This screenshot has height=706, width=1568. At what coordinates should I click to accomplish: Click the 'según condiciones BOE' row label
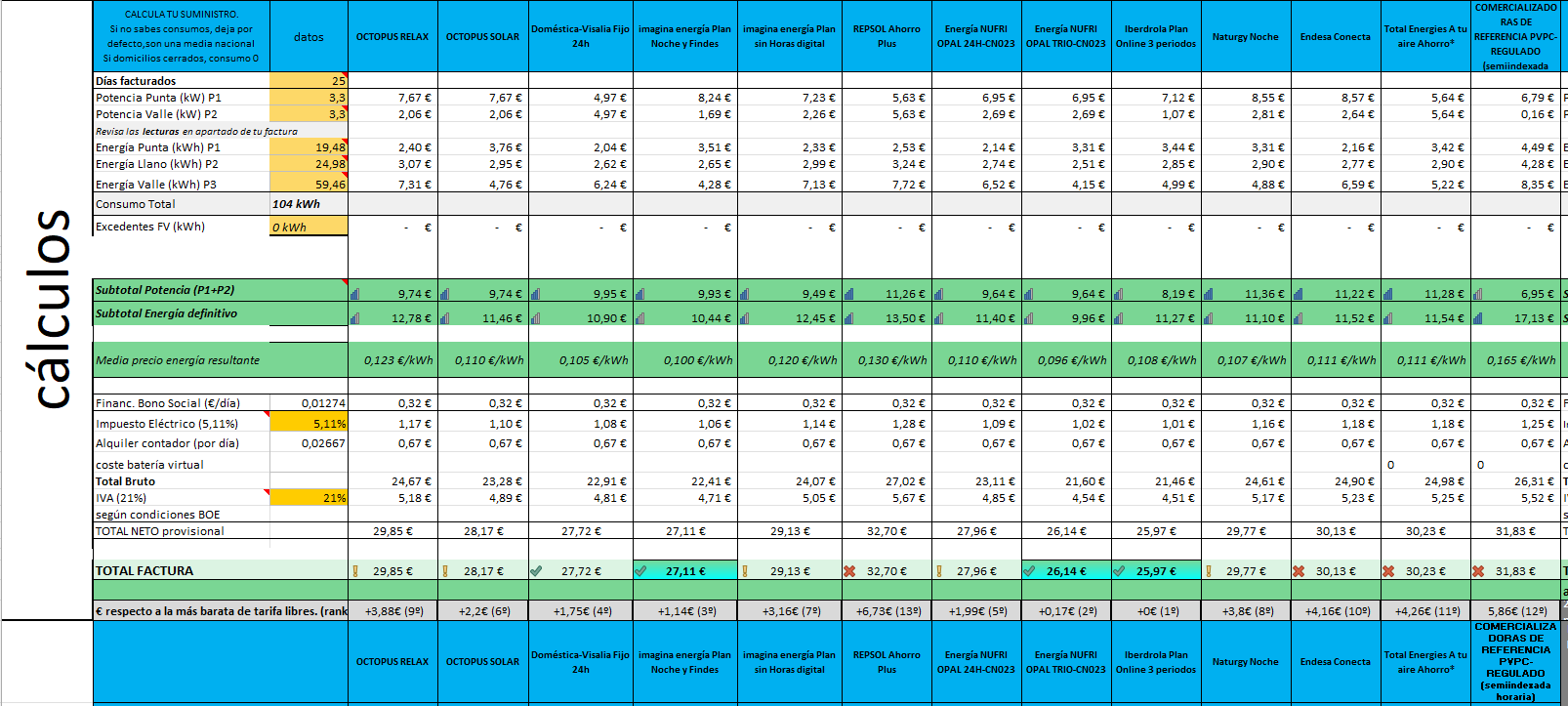[158, 515]
